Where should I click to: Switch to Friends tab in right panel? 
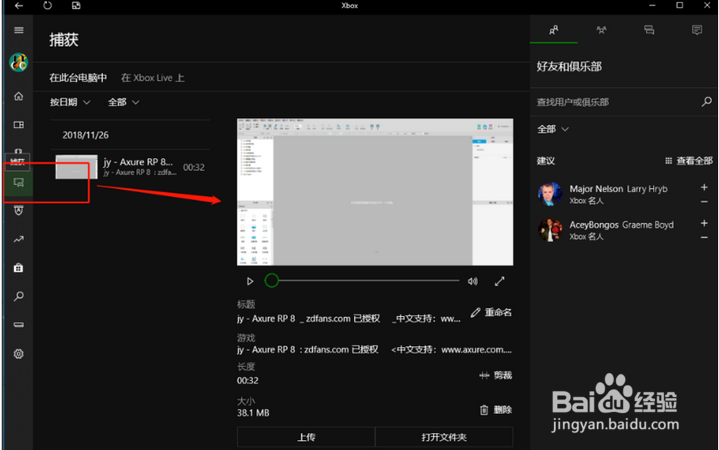[553, 30]
